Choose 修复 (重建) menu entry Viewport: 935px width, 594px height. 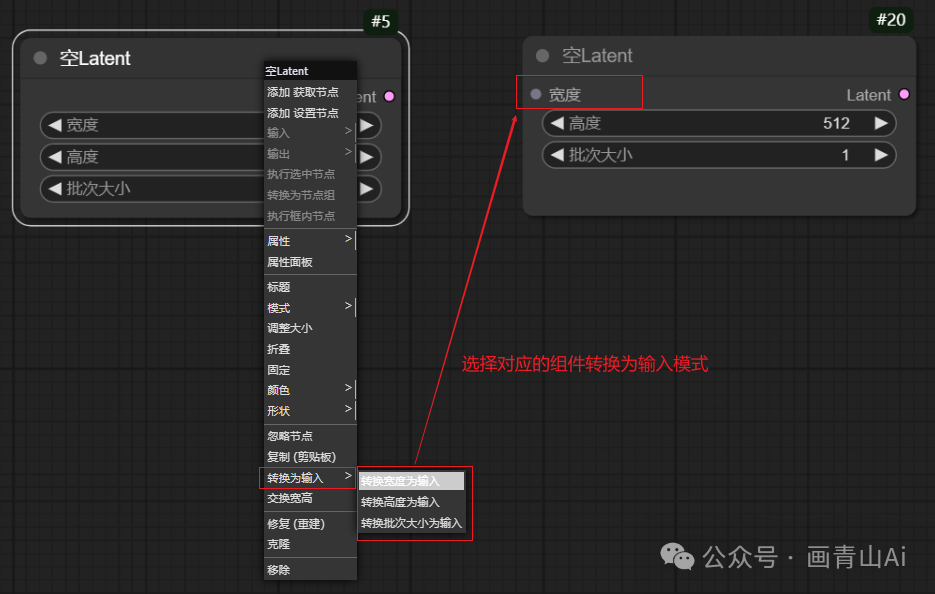tap(310, 524)
